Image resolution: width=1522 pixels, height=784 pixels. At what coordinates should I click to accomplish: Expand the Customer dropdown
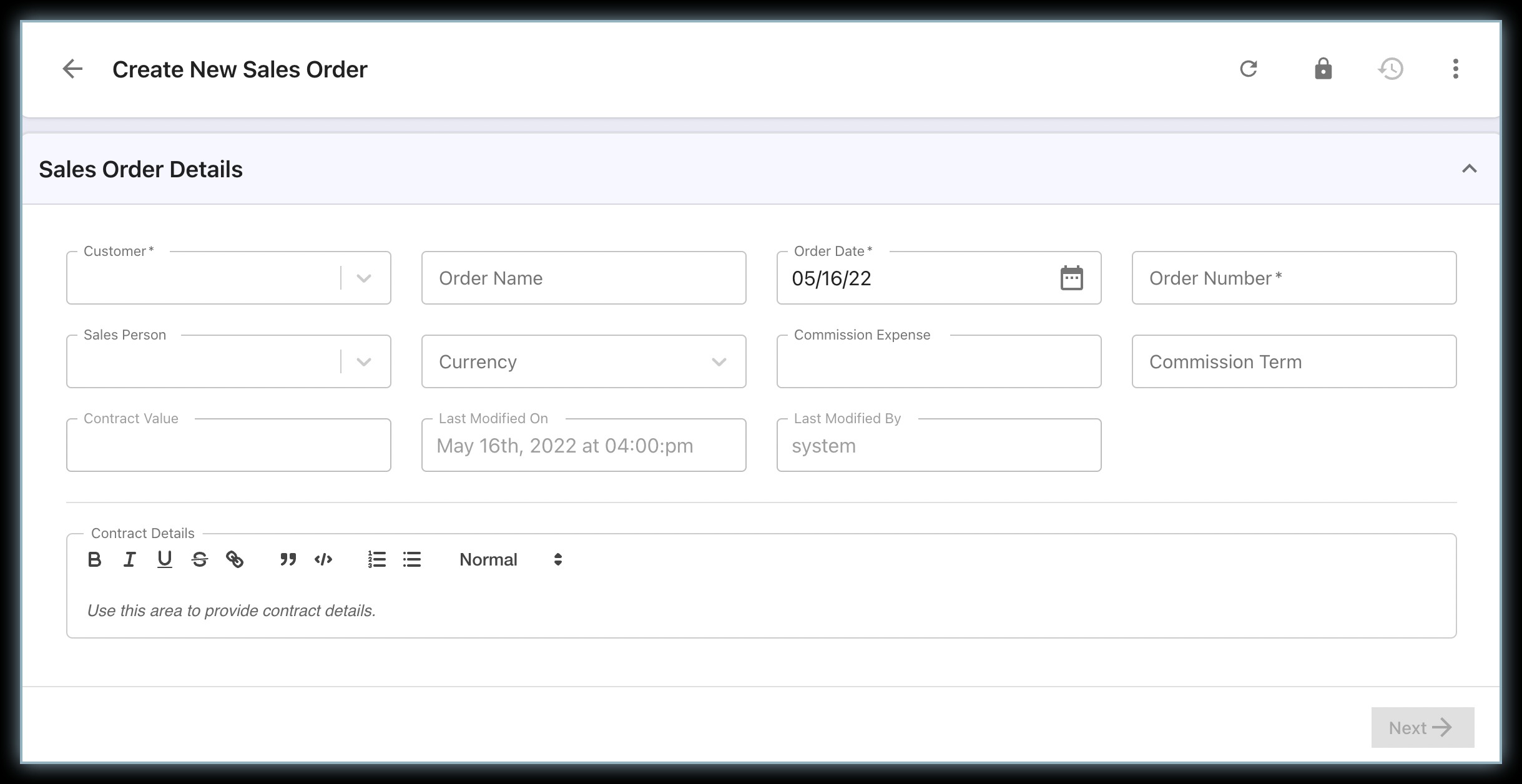pyautogui.click(x=364, y=278)
